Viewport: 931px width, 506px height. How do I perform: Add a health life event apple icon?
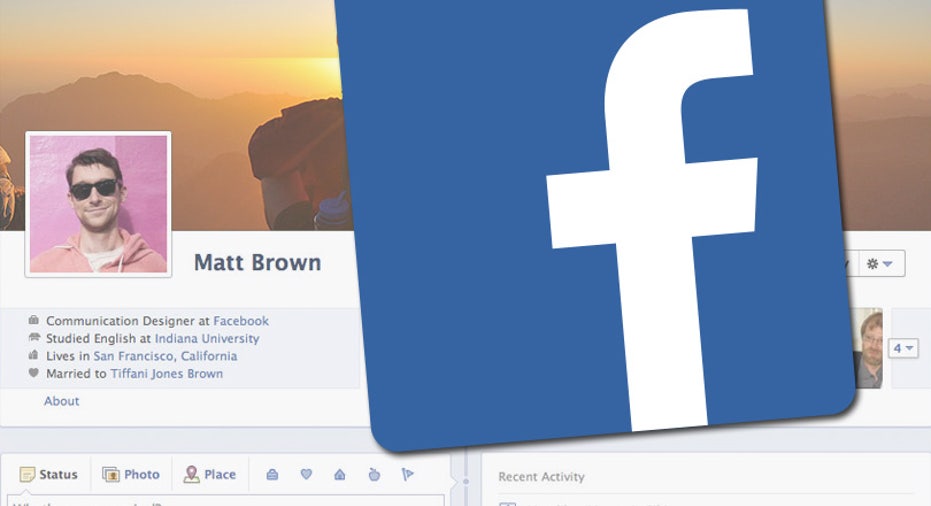374,474
